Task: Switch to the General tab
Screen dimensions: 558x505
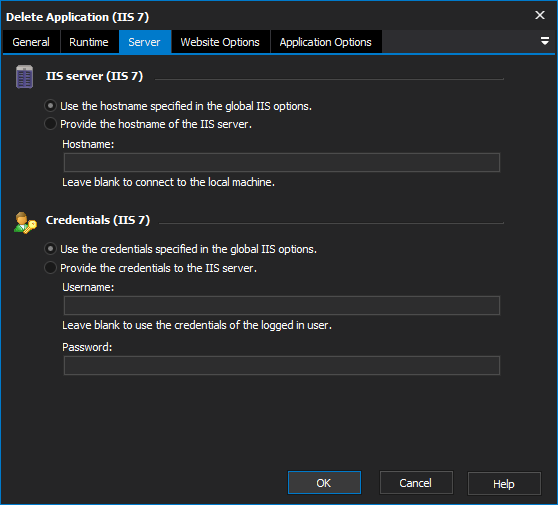Action: 31,42
